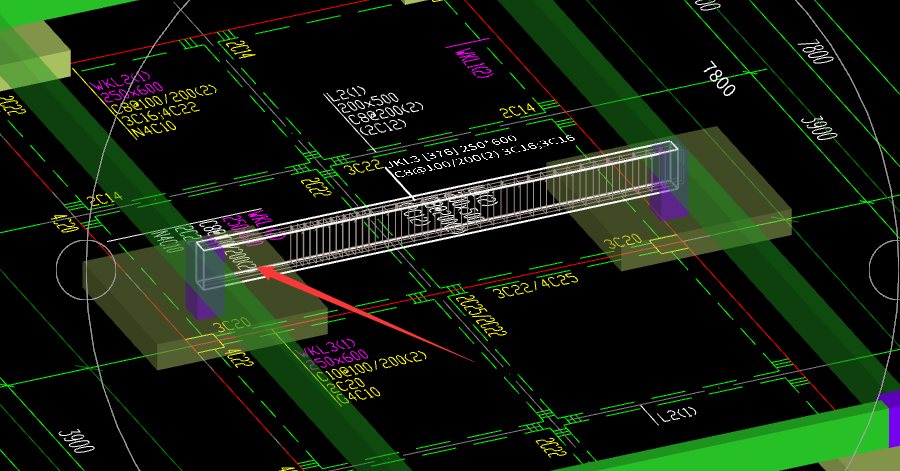Click the 3C20 label adjacent to 4C22
The width and height of the screenshot is (900, 471).
(x=231, y=325)
